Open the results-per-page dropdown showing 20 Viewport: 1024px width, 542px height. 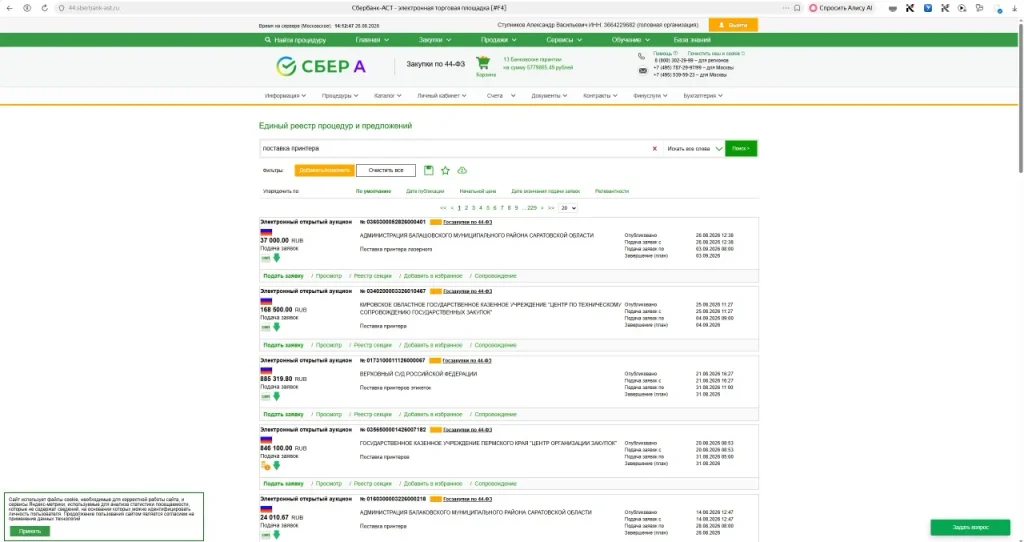coord(568,208)
